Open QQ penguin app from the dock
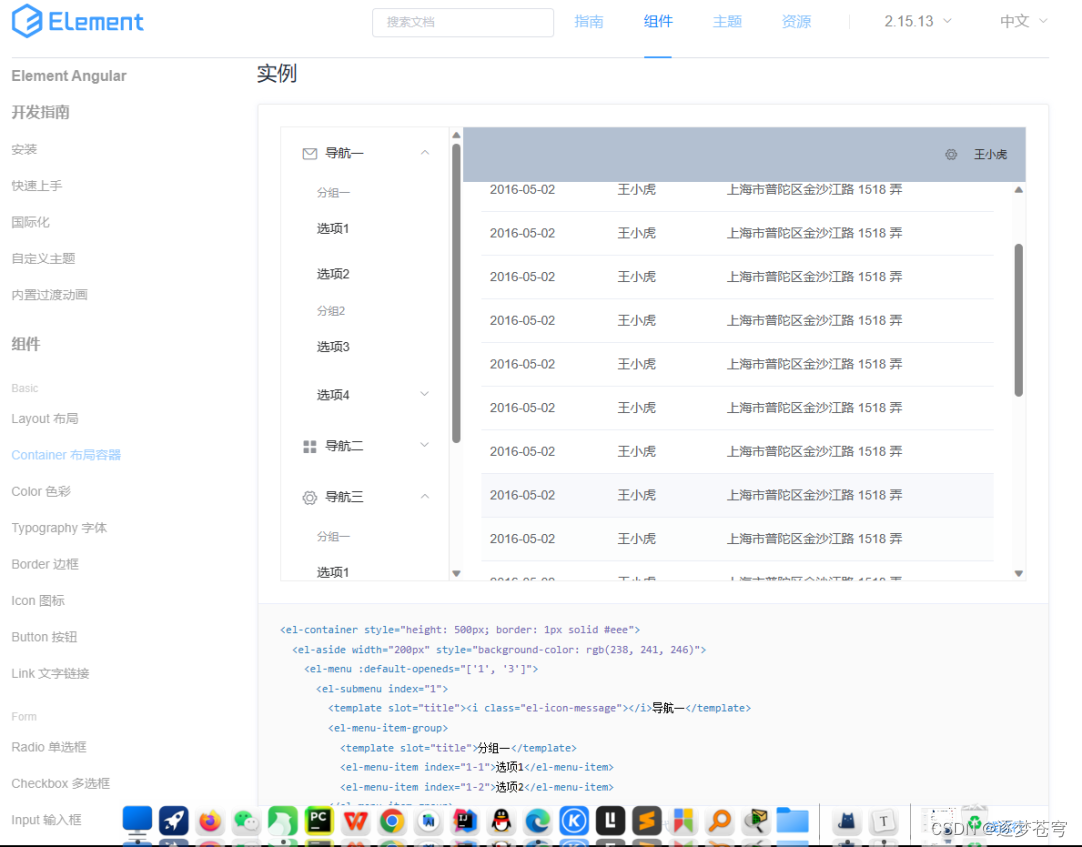 click(x=502, y=821)
